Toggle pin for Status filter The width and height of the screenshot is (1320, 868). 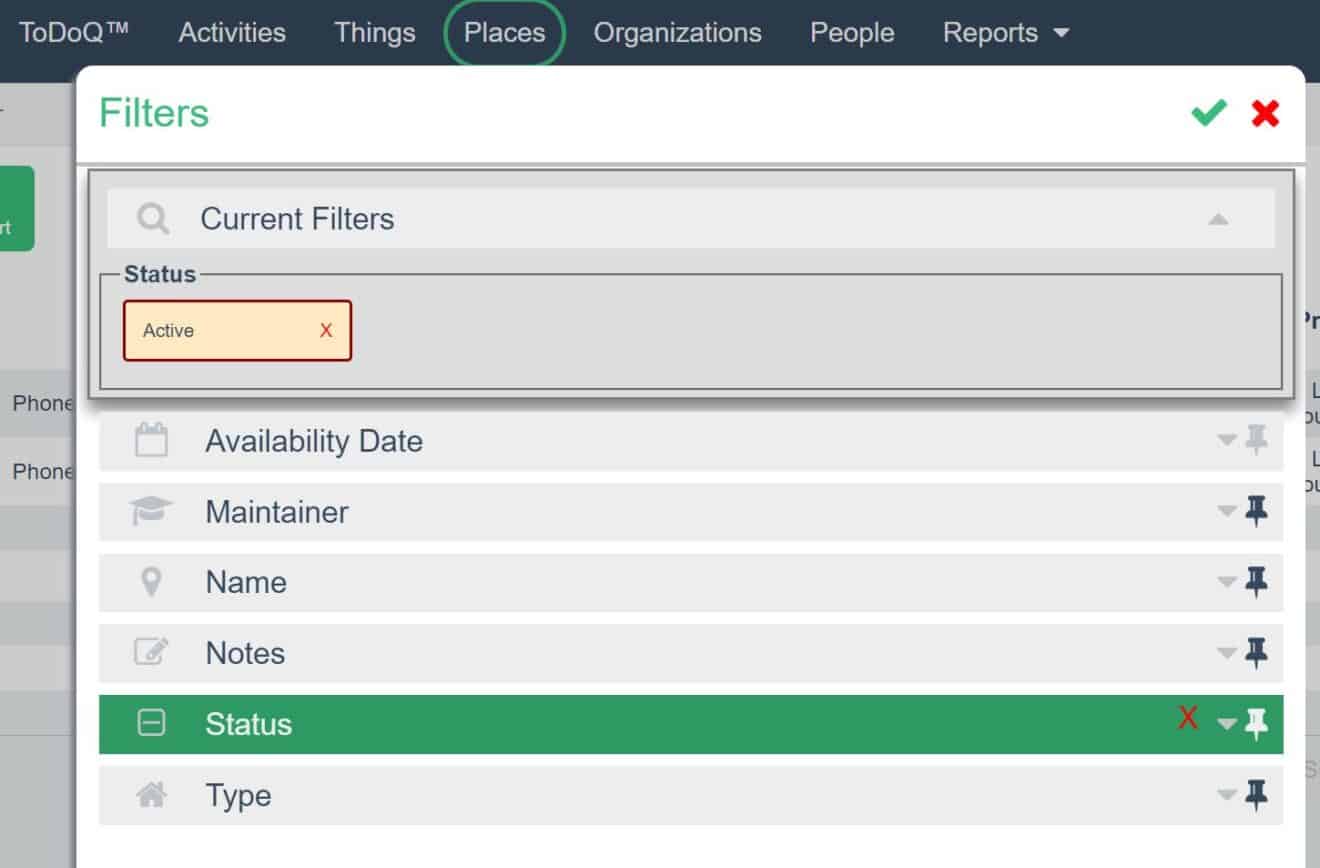[1257, 724]
